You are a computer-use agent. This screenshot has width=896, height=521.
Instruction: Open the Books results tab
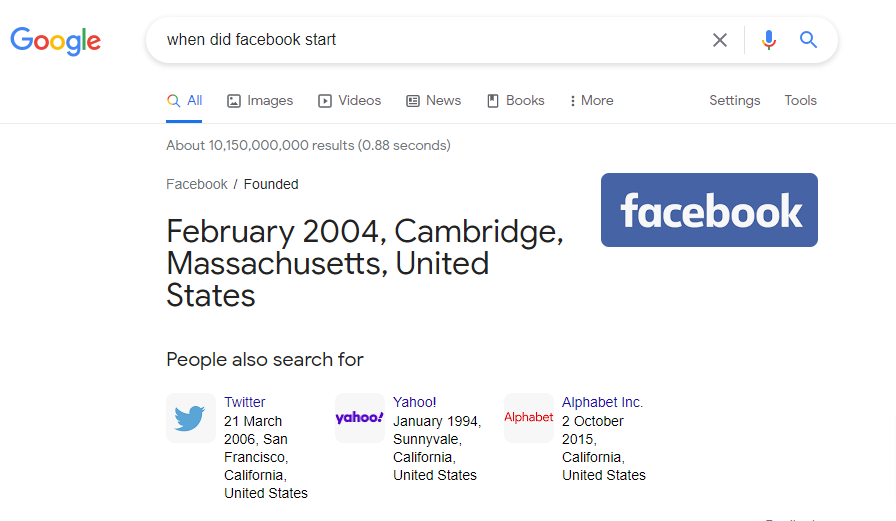point(515,101)
